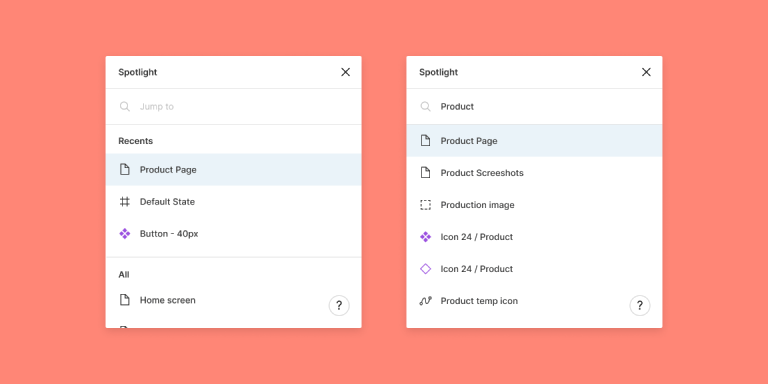Select 'Product Page' under Recents
This screenshot has height=384, width=768.
(234, 169)
